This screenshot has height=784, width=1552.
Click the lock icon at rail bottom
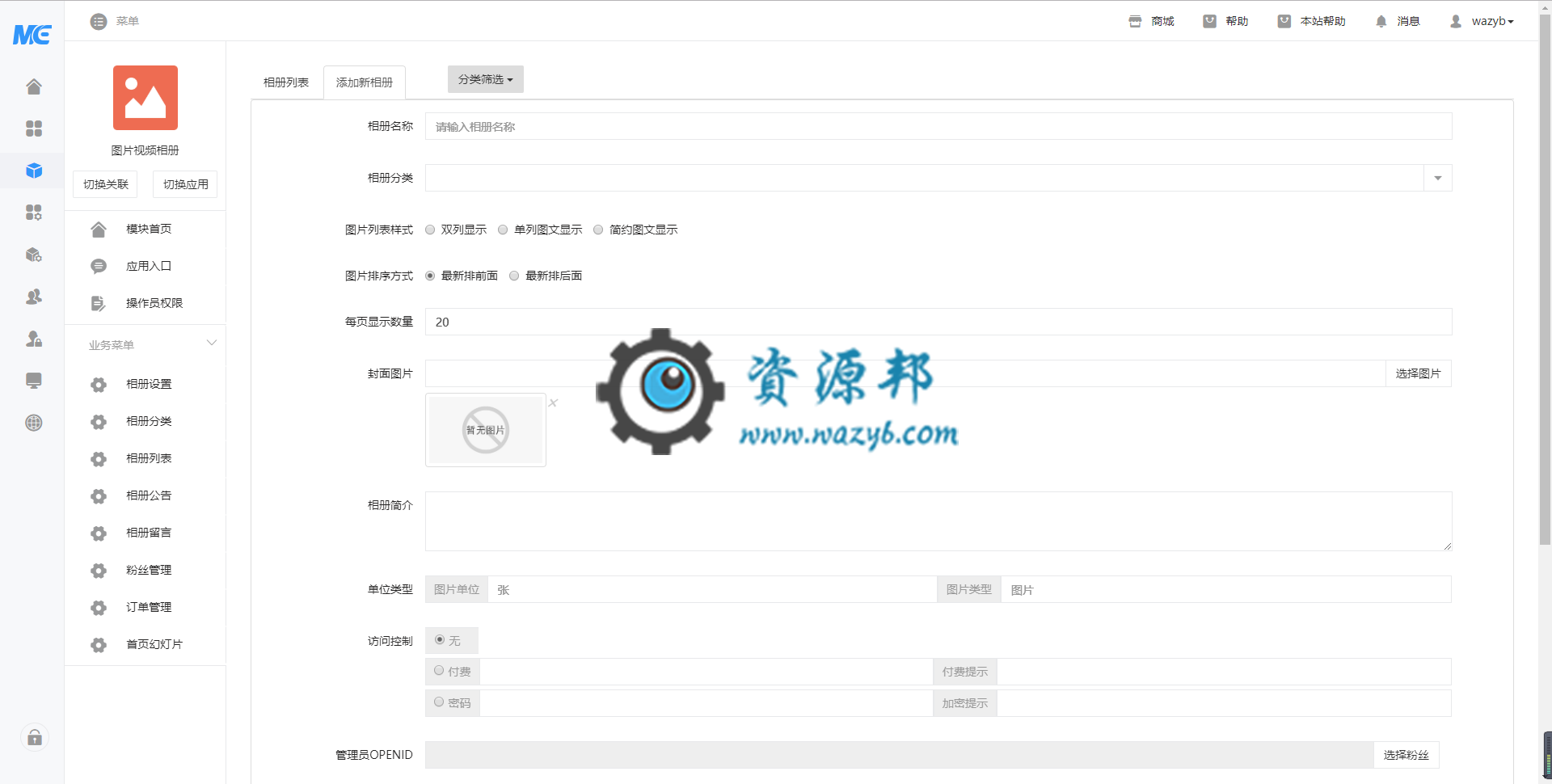[x=34, y=737]
